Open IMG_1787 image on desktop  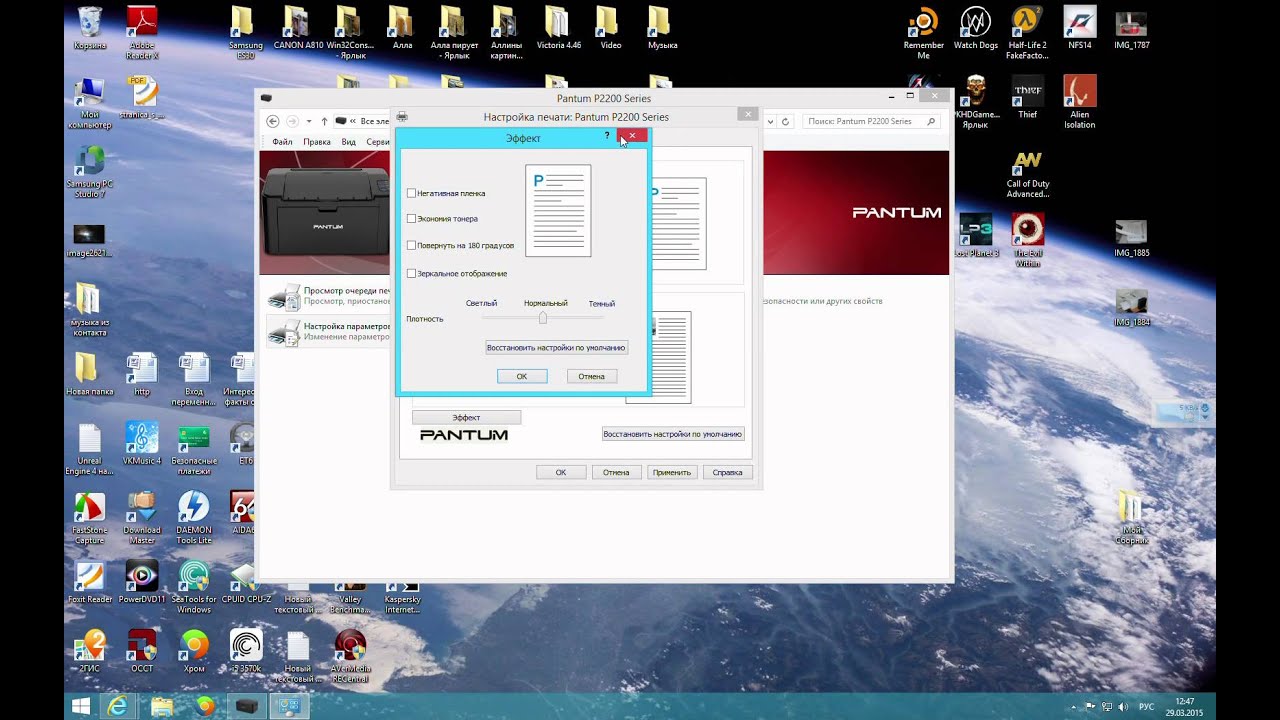1131,28
